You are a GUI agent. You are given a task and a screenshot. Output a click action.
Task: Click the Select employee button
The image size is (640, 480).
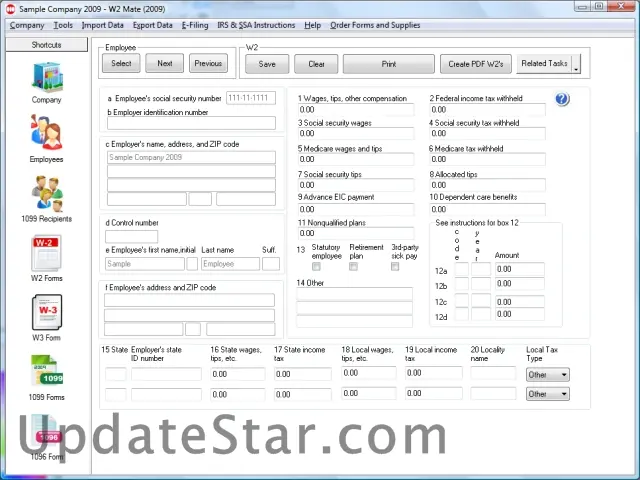[121, 63]
